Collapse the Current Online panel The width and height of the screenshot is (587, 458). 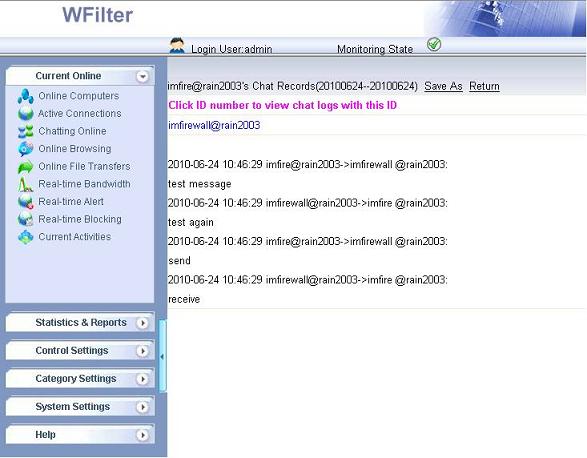tap(142, 76)
